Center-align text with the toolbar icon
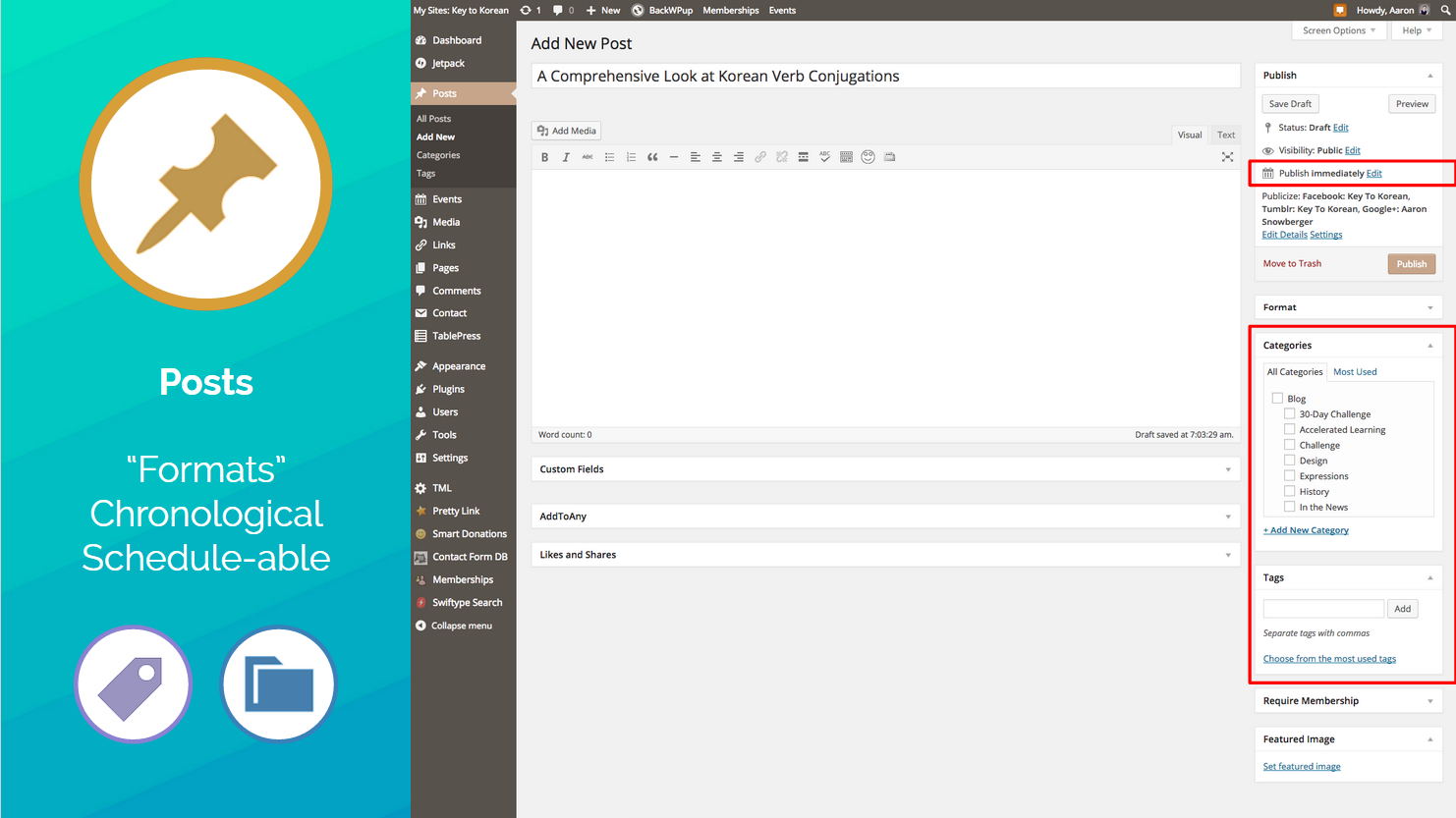 [716, 157]
